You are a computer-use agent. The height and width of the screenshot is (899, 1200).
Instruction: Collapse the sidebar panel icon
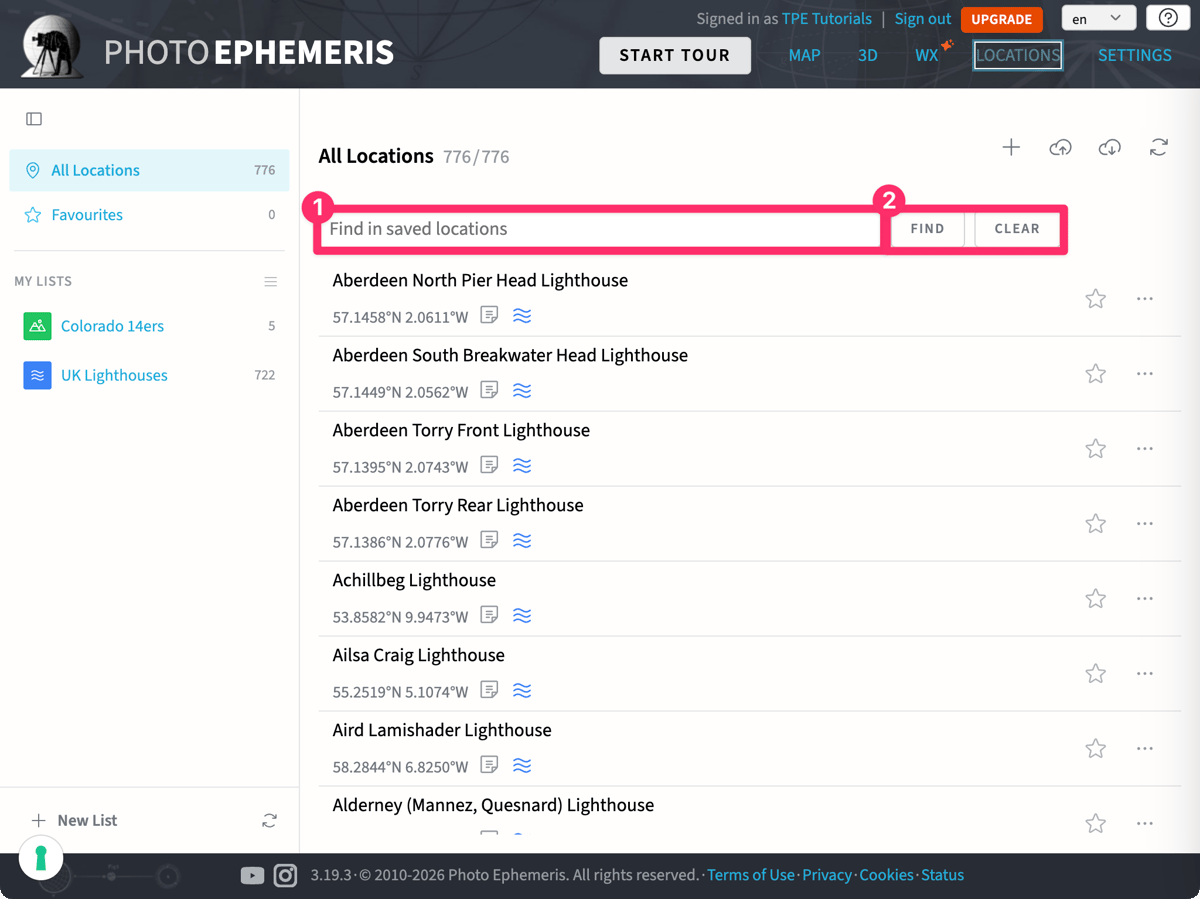34,119
